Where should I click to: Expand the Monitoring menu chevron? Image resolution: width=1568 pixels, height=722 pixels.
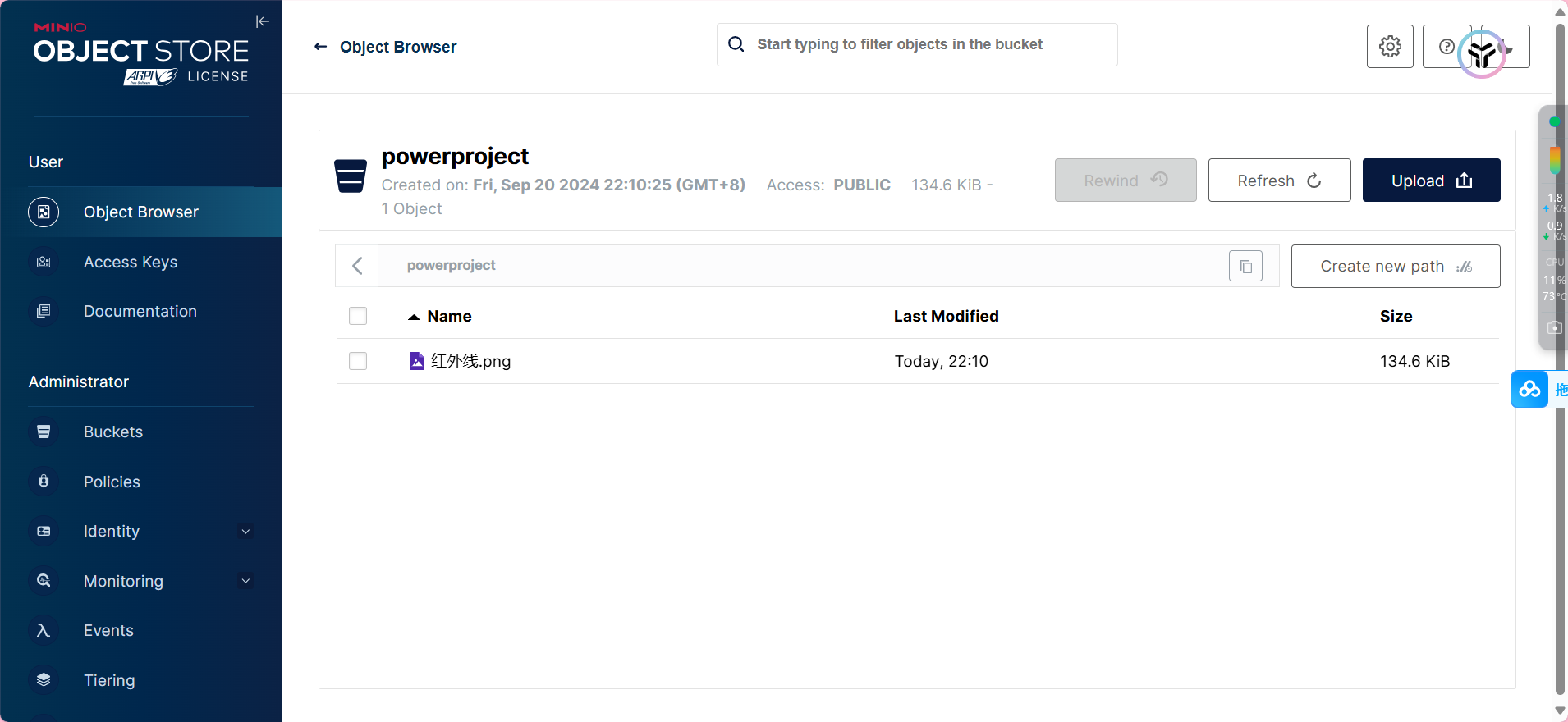(x=245, y=581)
